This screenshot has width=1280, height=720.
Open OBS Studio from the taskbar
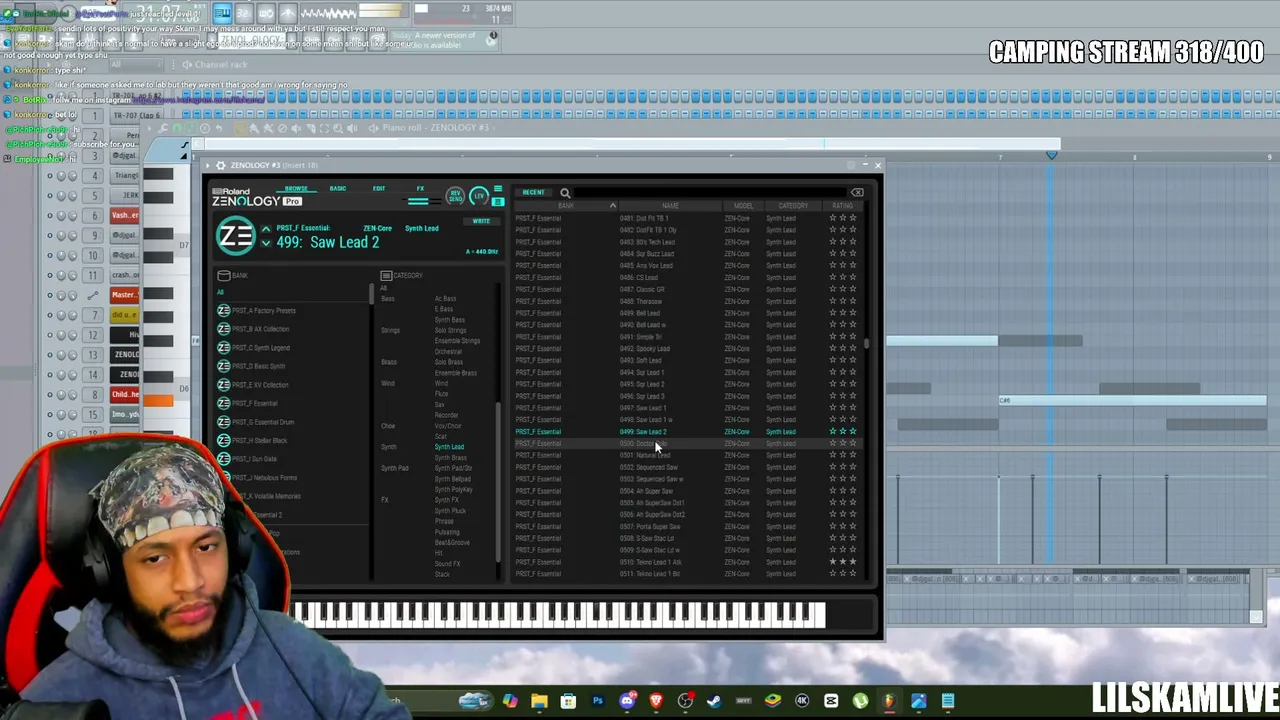(x=685, y=701)
